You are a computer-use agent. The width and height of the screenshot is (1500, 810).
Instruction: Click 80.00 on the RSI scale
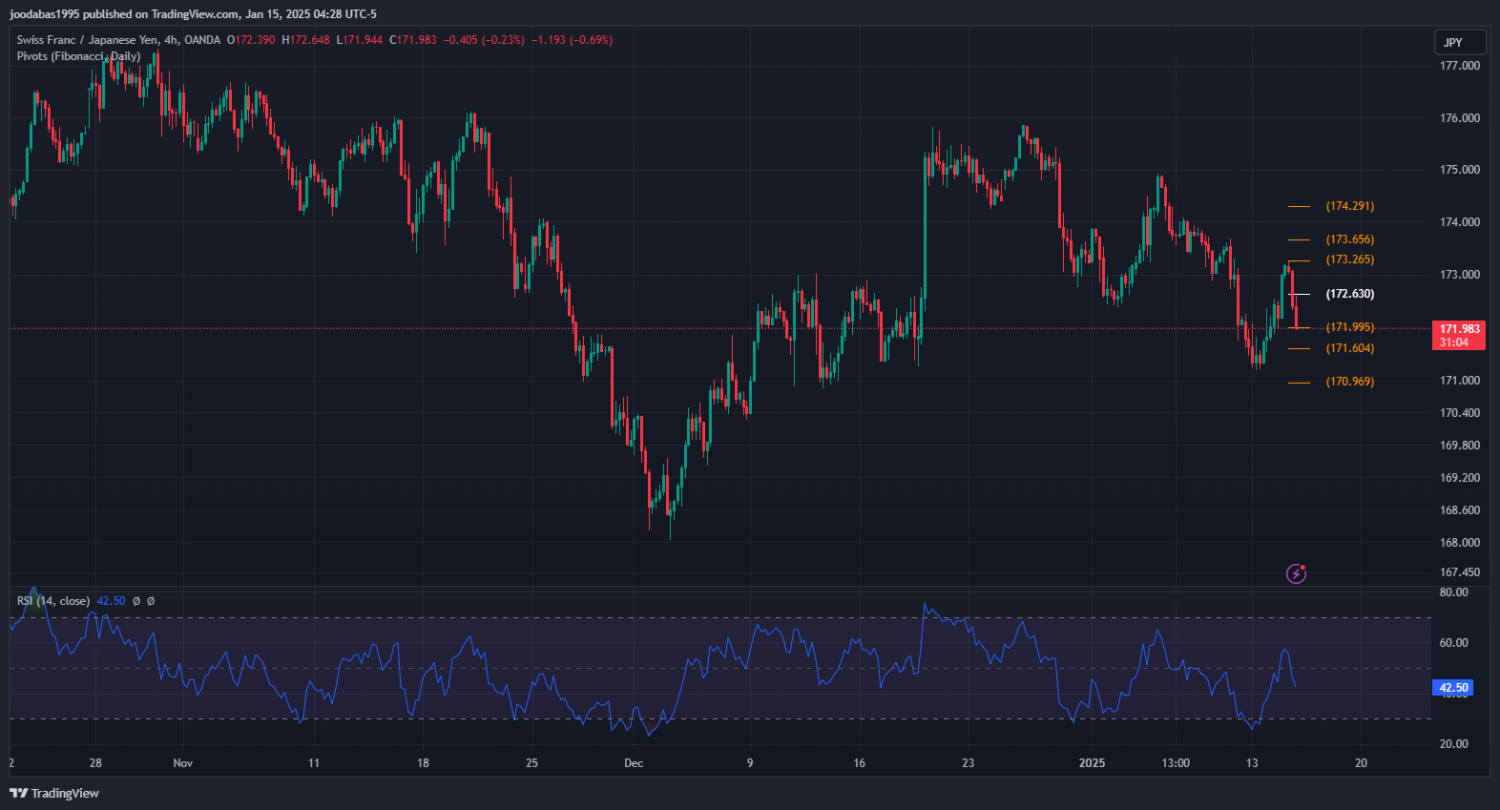click(x=1454, y=592)
